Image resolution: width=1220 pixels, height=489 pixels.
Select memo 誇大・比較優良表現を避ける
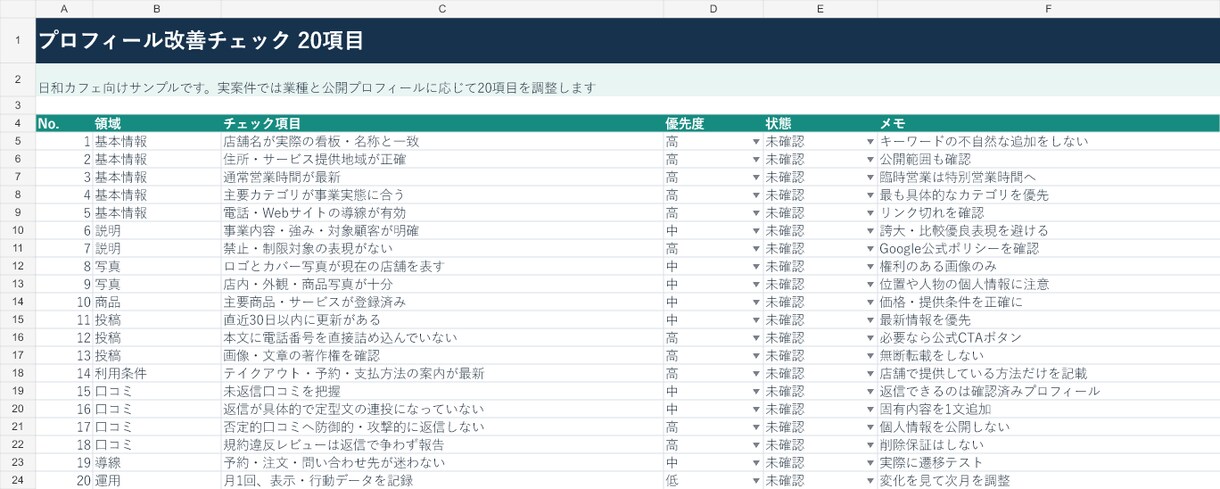pos(1048,231)
